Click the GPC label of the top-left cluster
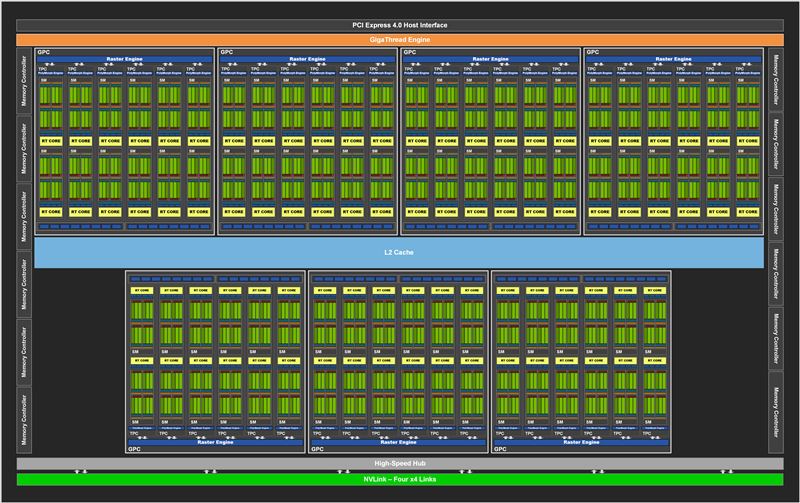This screenshot has height=503, width=800. [x=44, y=51]
